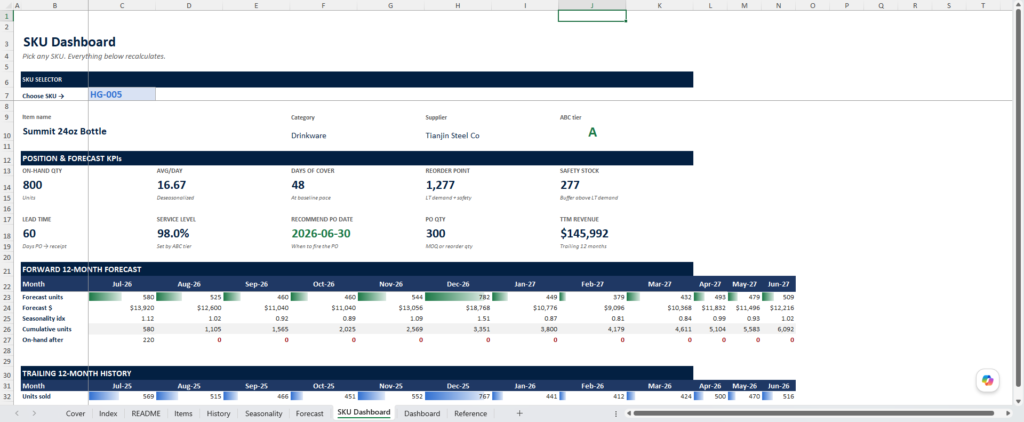The image size is (1024, 422).
Task: Open the Copilot floating icon
Action: coord(987,380)
